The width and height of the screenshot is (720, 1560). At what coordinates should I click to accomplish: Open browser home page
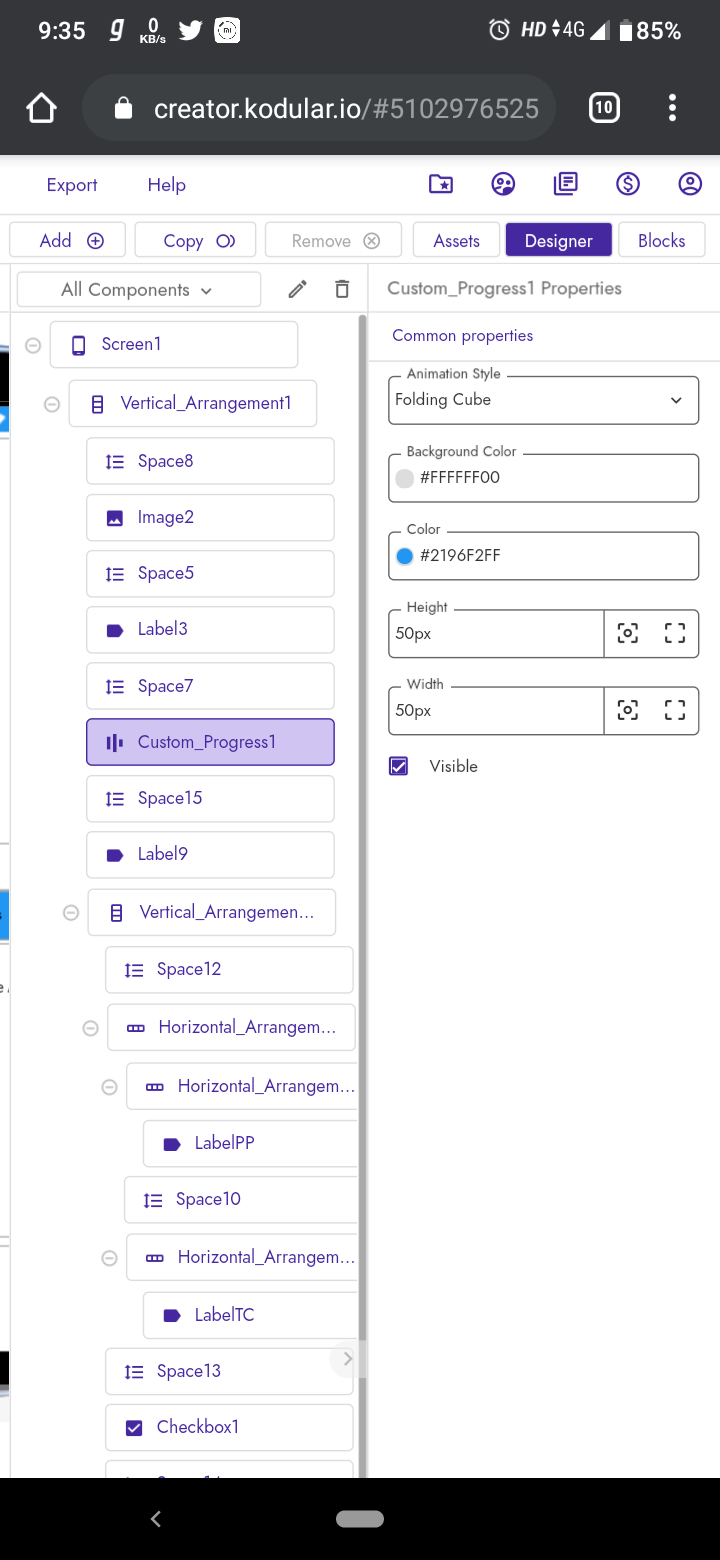41,108
